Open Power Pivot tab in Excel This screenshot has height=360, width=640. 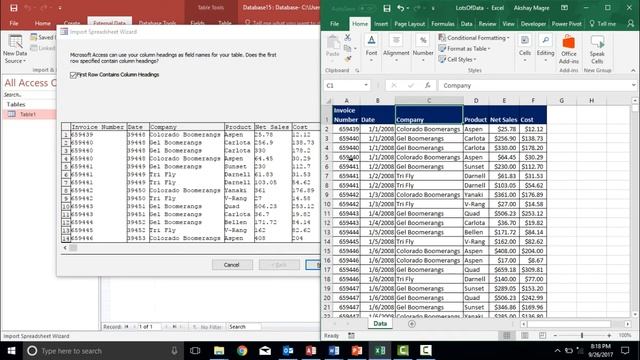pyautogui.click(x=567, y=24)
